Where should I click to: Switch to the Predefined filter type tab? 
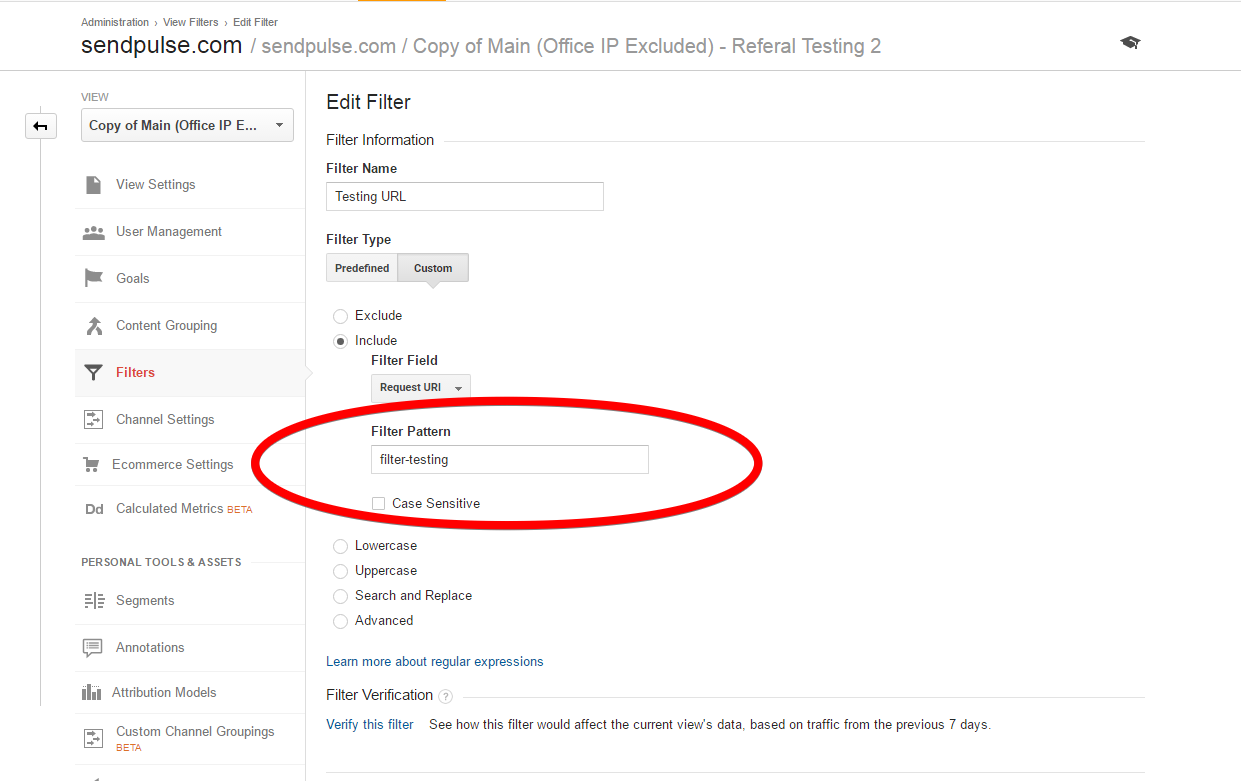(362, 268)
